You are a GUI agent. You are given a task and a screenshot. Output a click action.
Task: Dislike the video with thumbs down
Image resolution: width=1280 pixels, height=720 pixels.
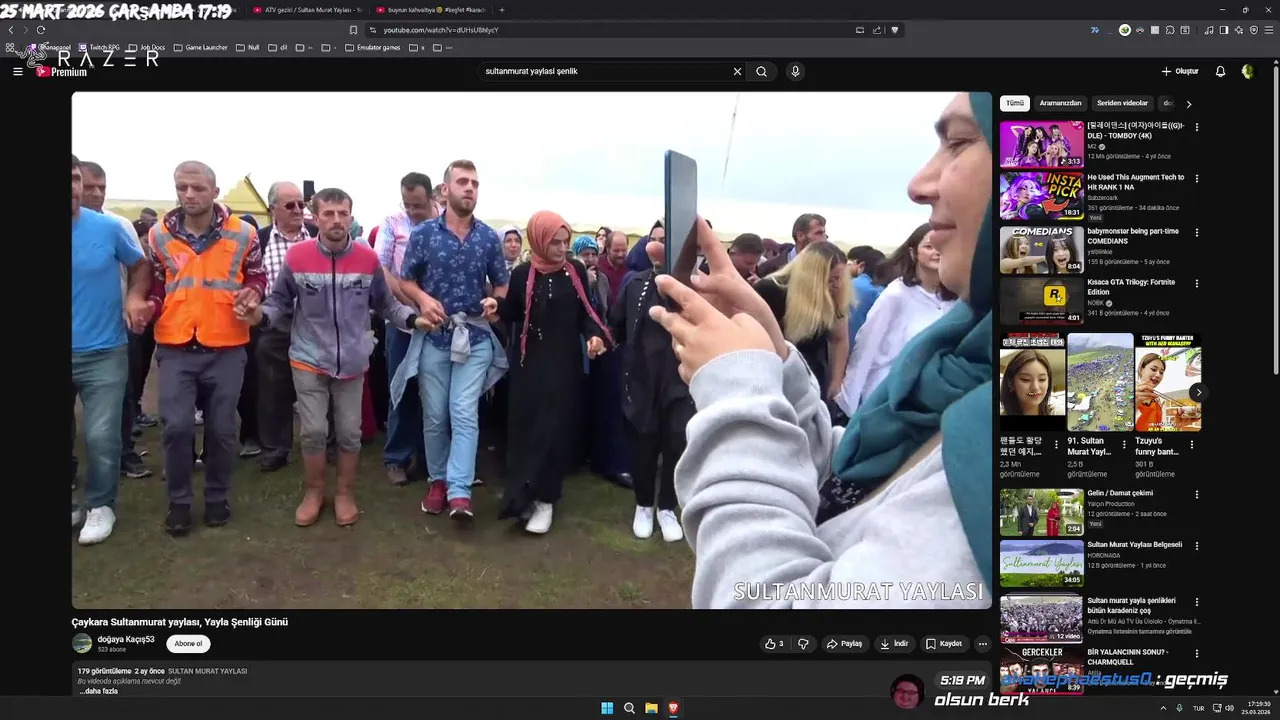tap(803, 644)
